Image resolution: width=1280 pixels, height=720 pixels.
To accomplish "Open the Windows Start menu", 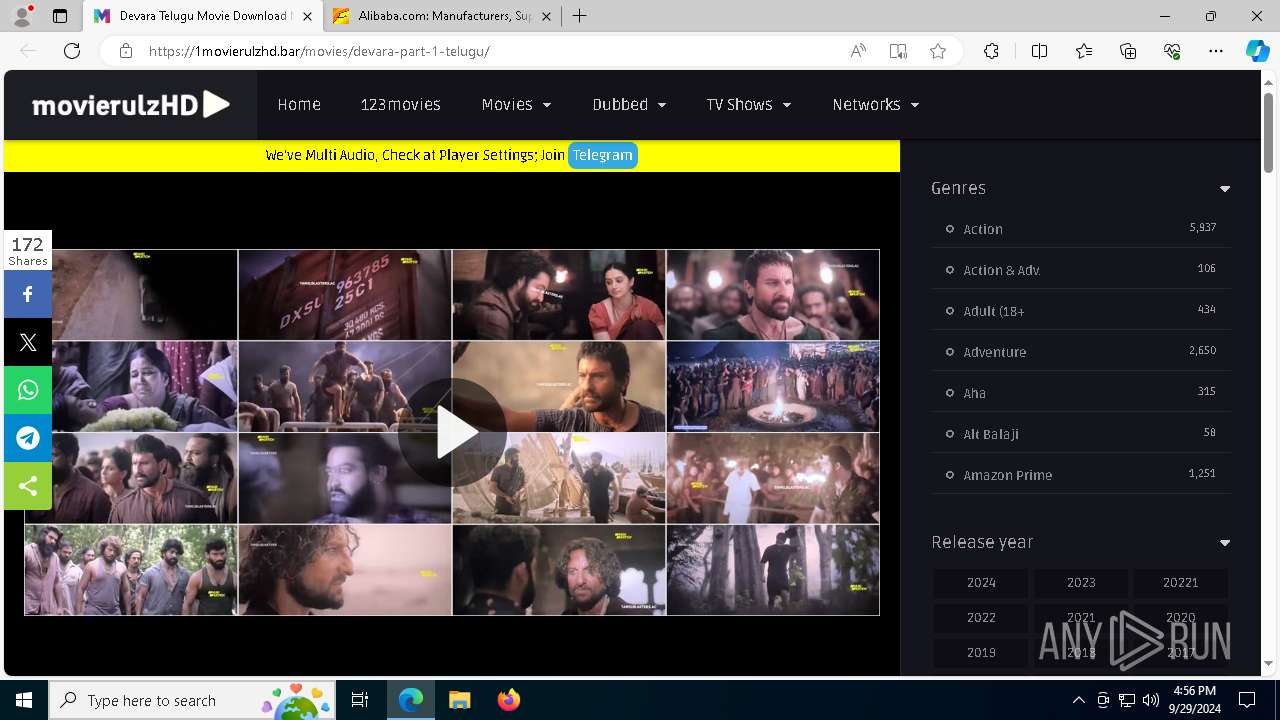I will pos(24,700).
